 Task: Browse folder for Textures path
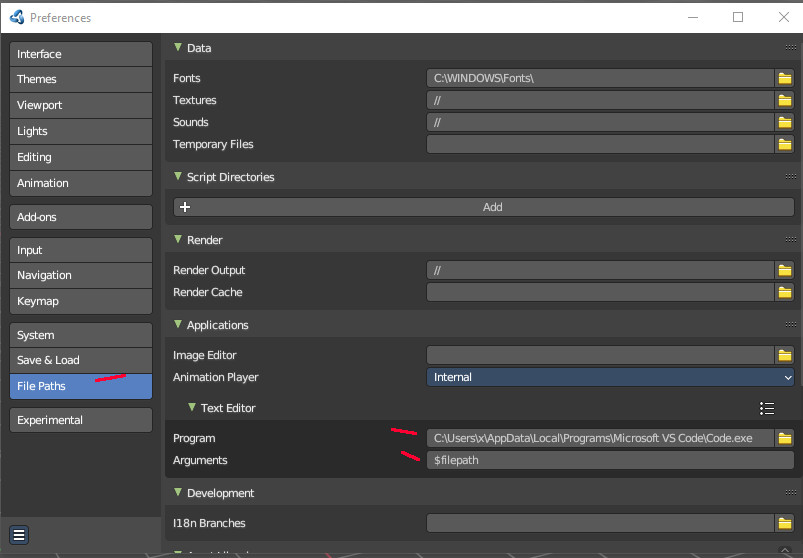tap(785, 100)
